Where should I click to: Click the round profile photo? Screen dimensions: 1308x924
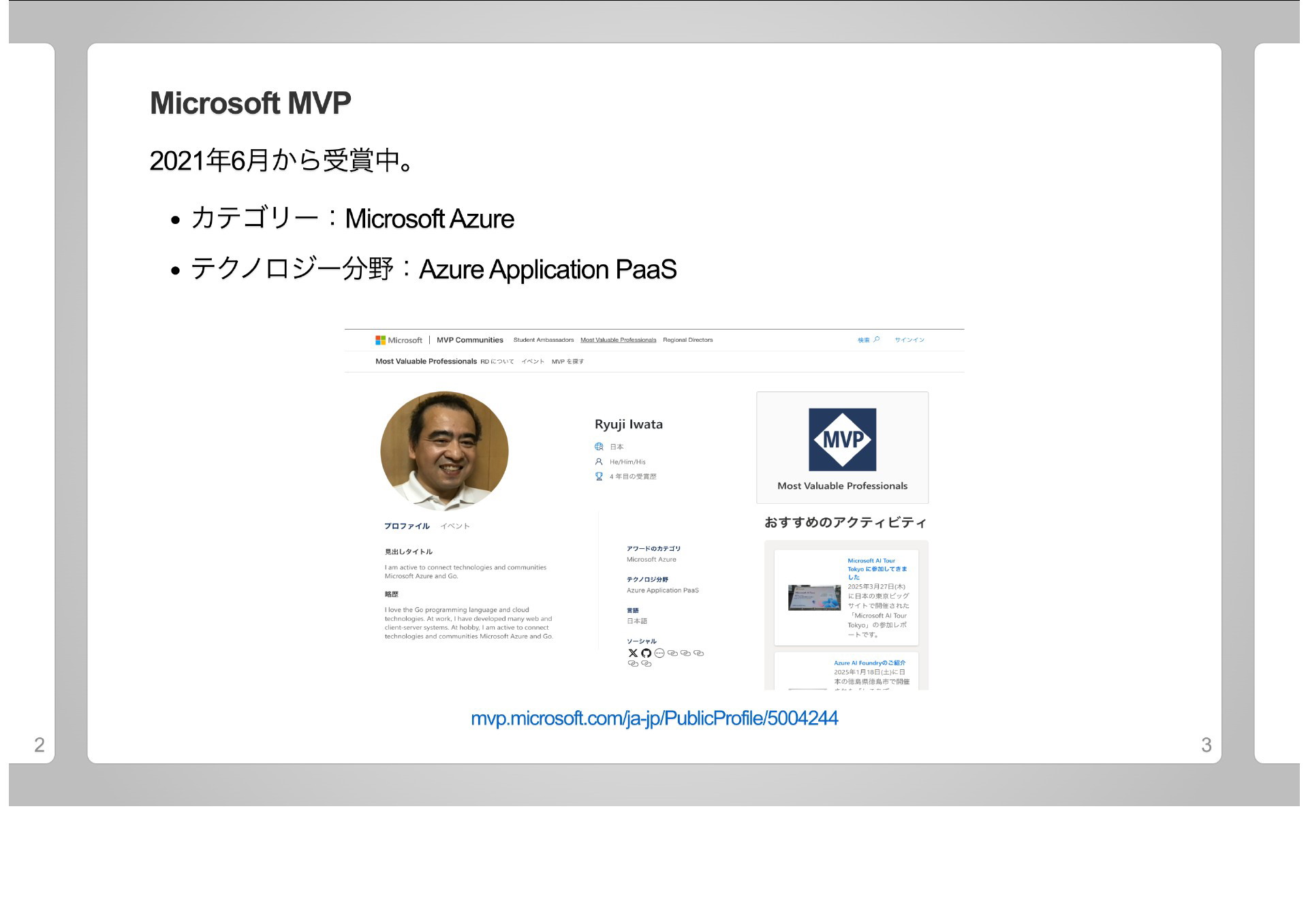[x=444, y=451]
